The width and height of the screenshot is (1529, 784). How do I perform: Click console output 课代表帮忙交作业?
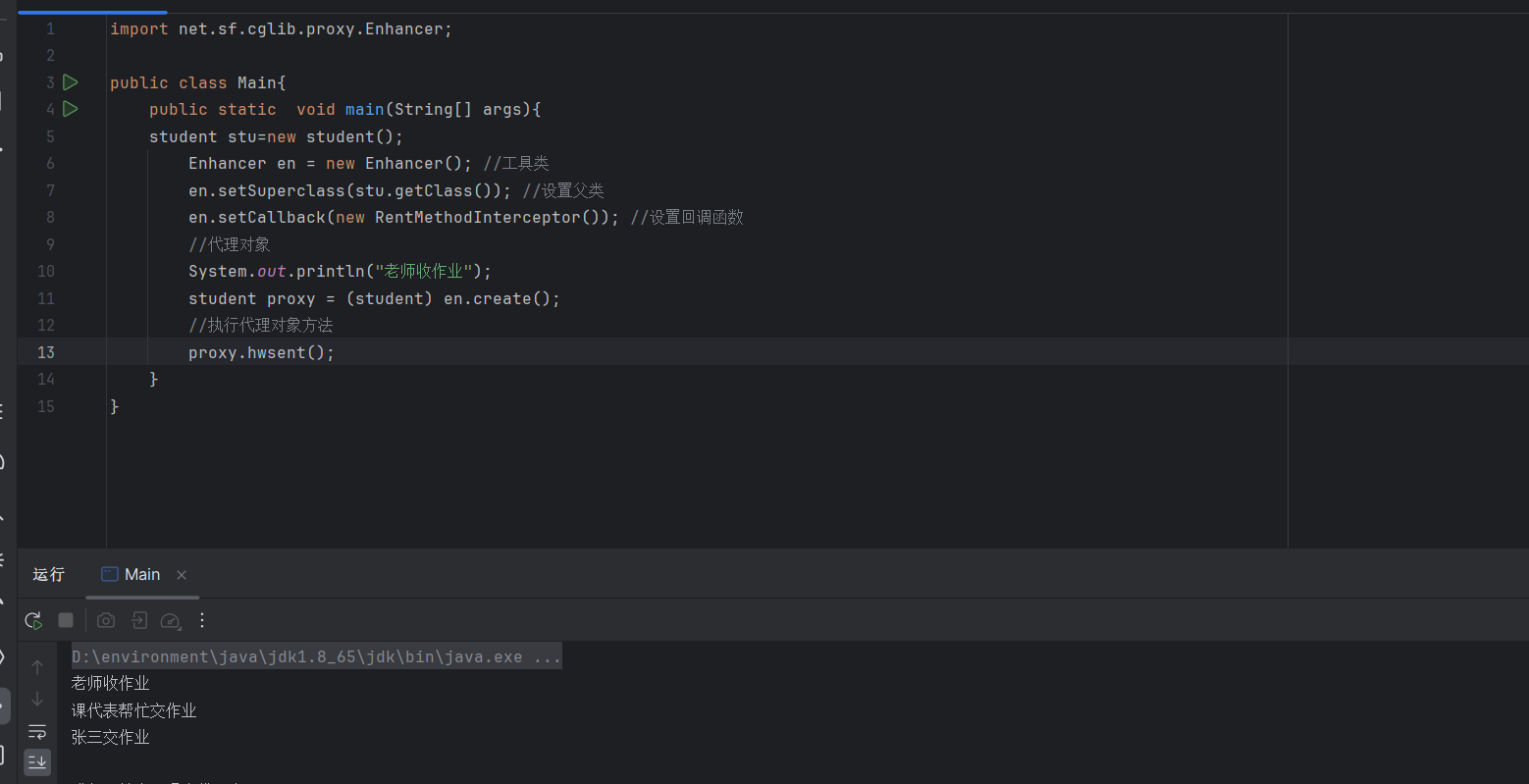(x=134, y=710)
